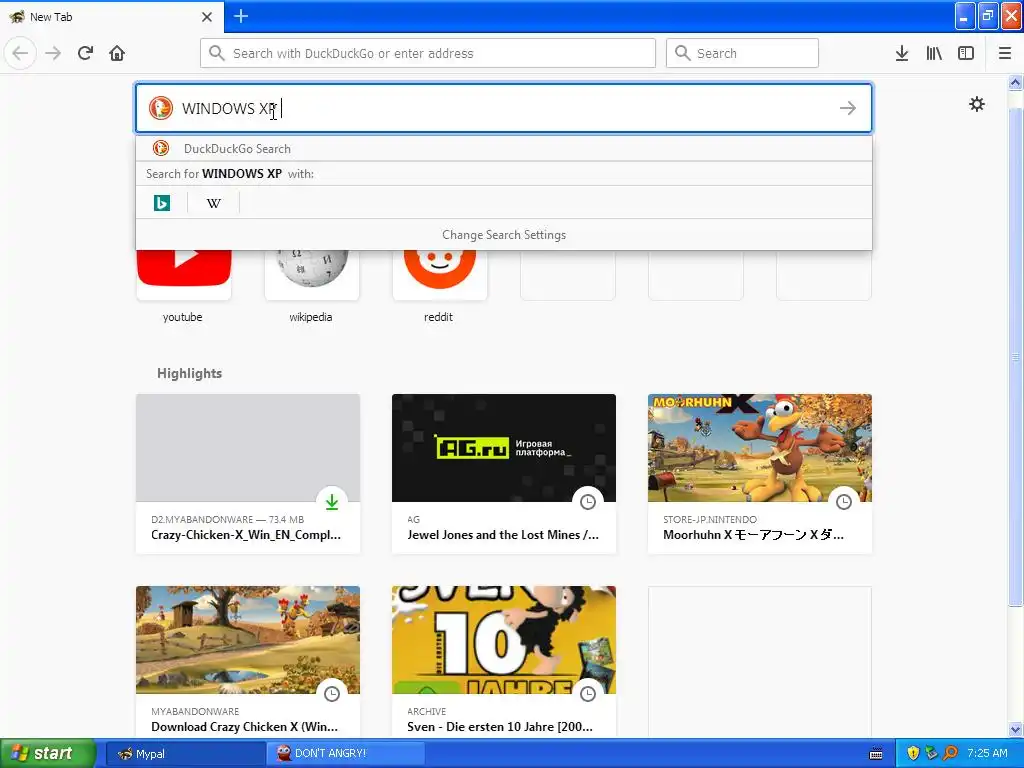This screenshot has height=768, width=1024.
Task: Click the green download badge on D2.MYABANDONWARE card
Action: 332,502
